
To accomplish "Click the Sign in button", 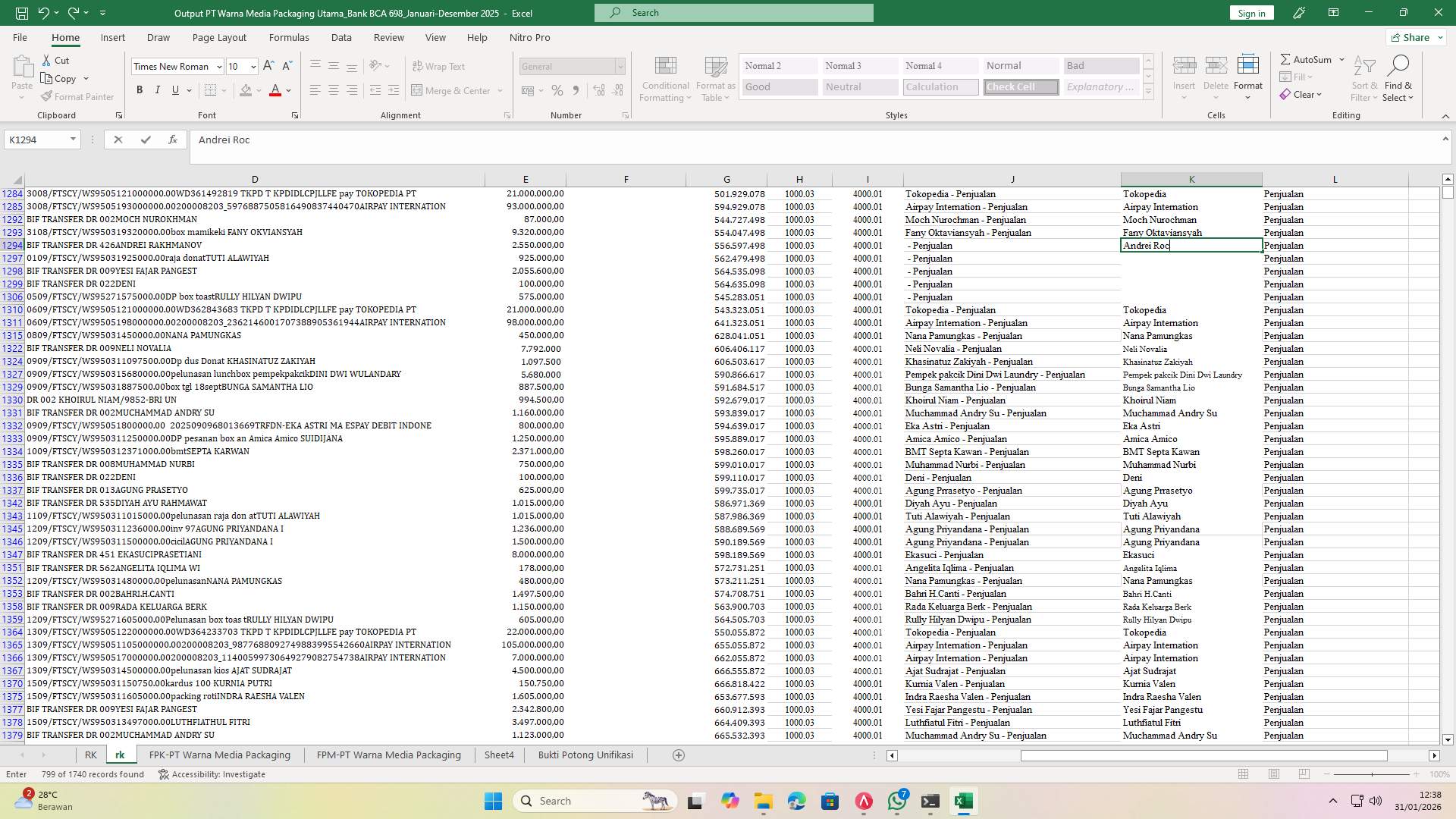I will pyautogui.click(x=1250, y=13).
